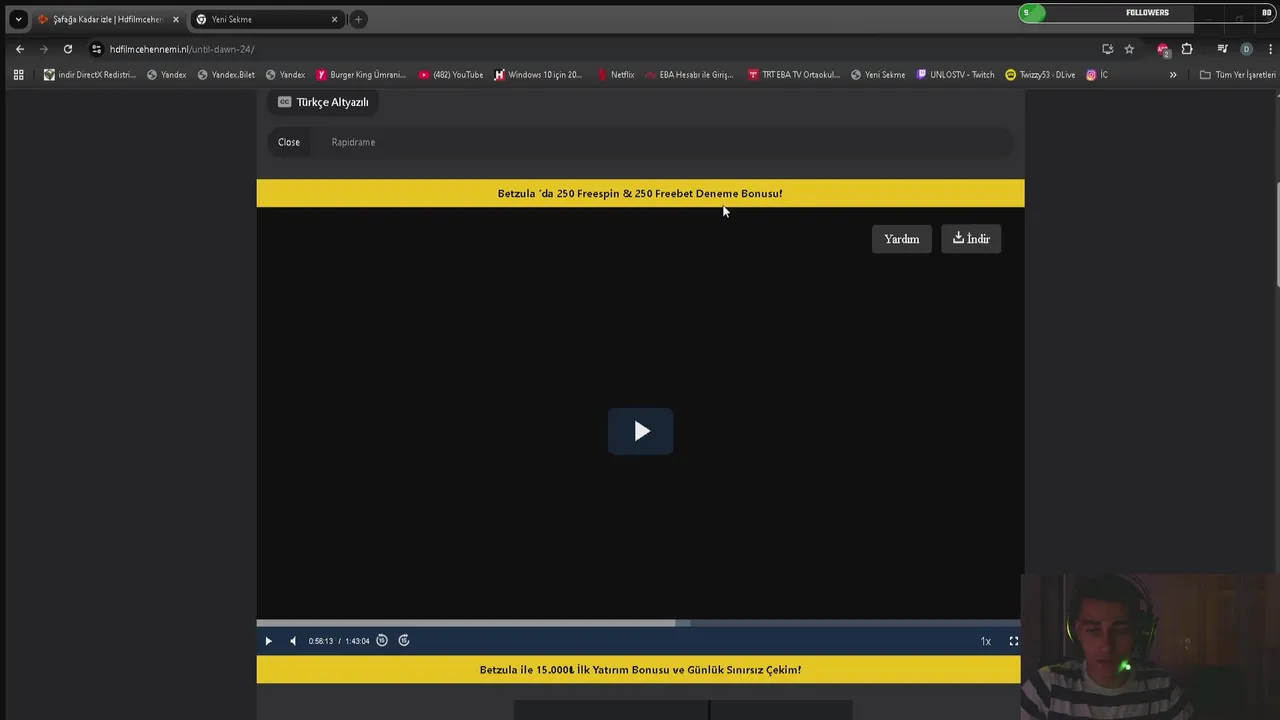
Task: Click the install app icon in address bar
Action: click(1107, 49)
